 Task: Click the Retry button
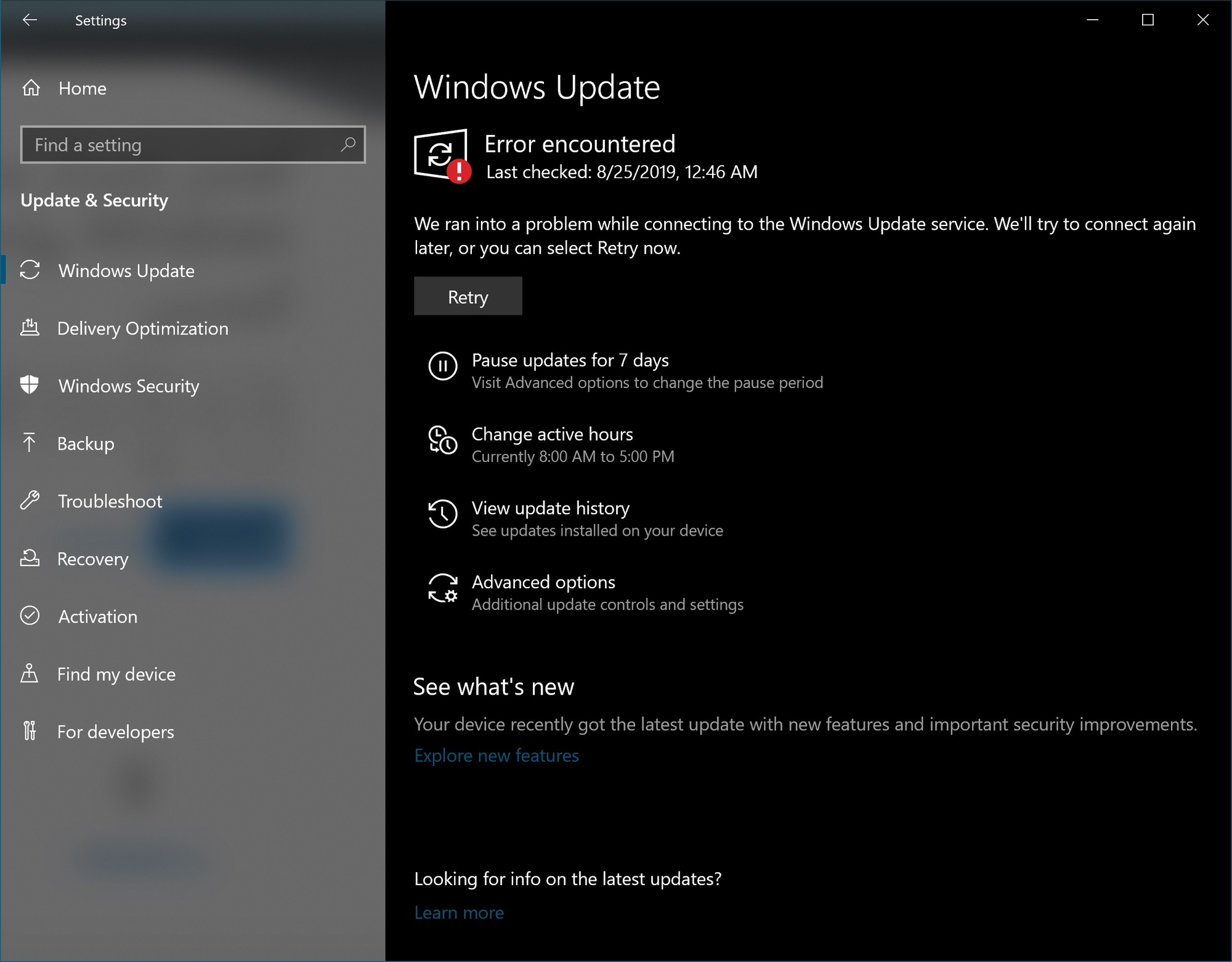(x=468, y=296)
